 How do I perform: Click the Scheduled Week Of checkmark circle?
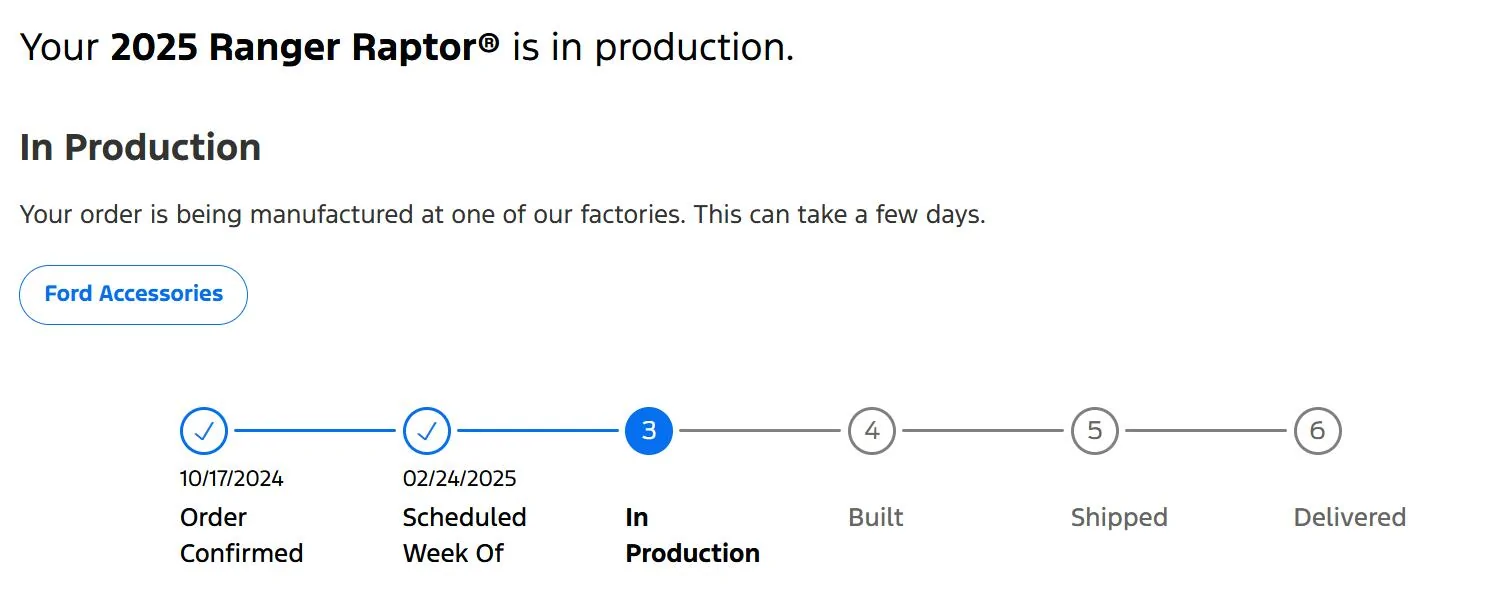point(427,431)
